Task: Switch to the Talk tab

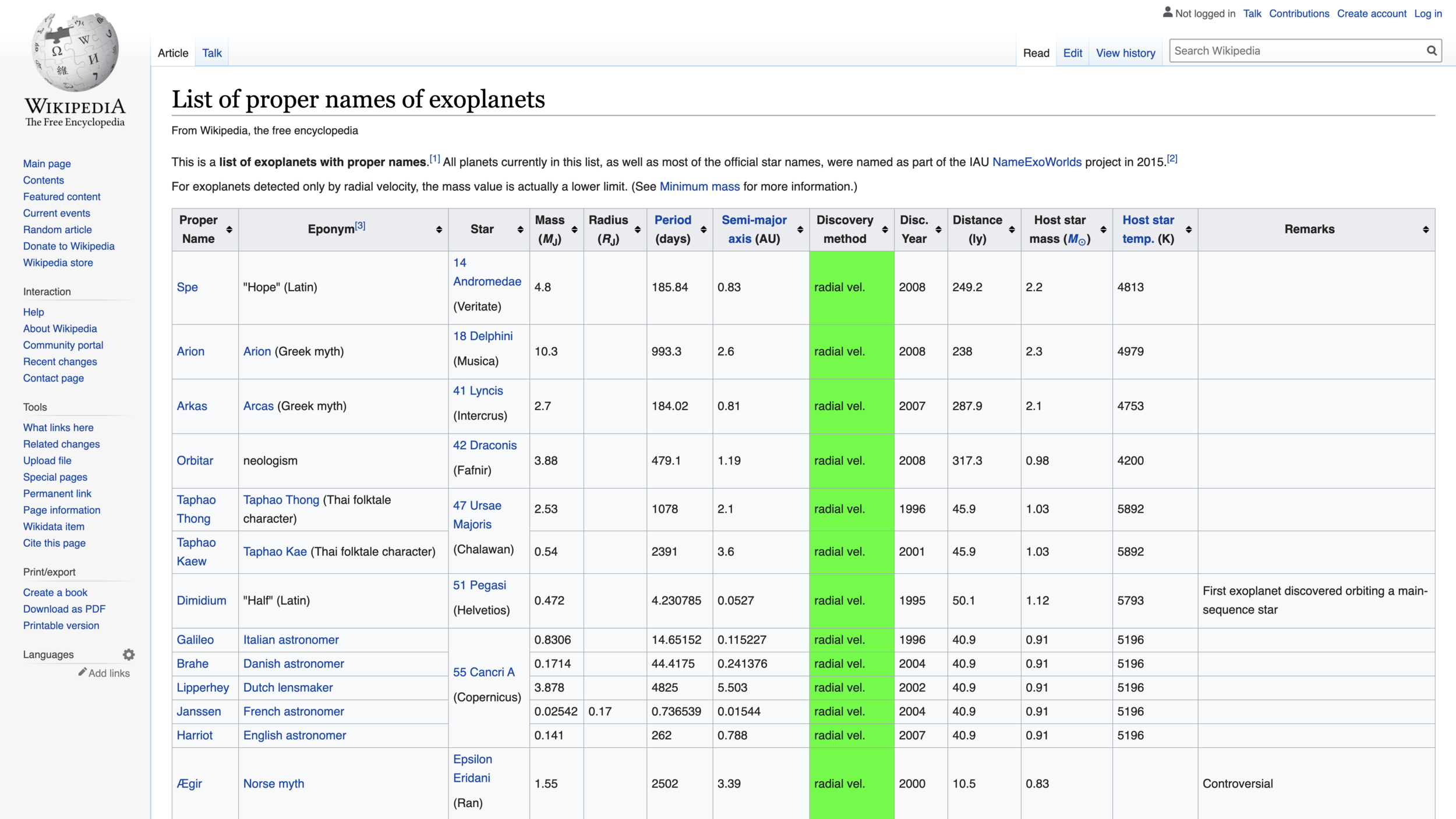Action: click(211, 53)
